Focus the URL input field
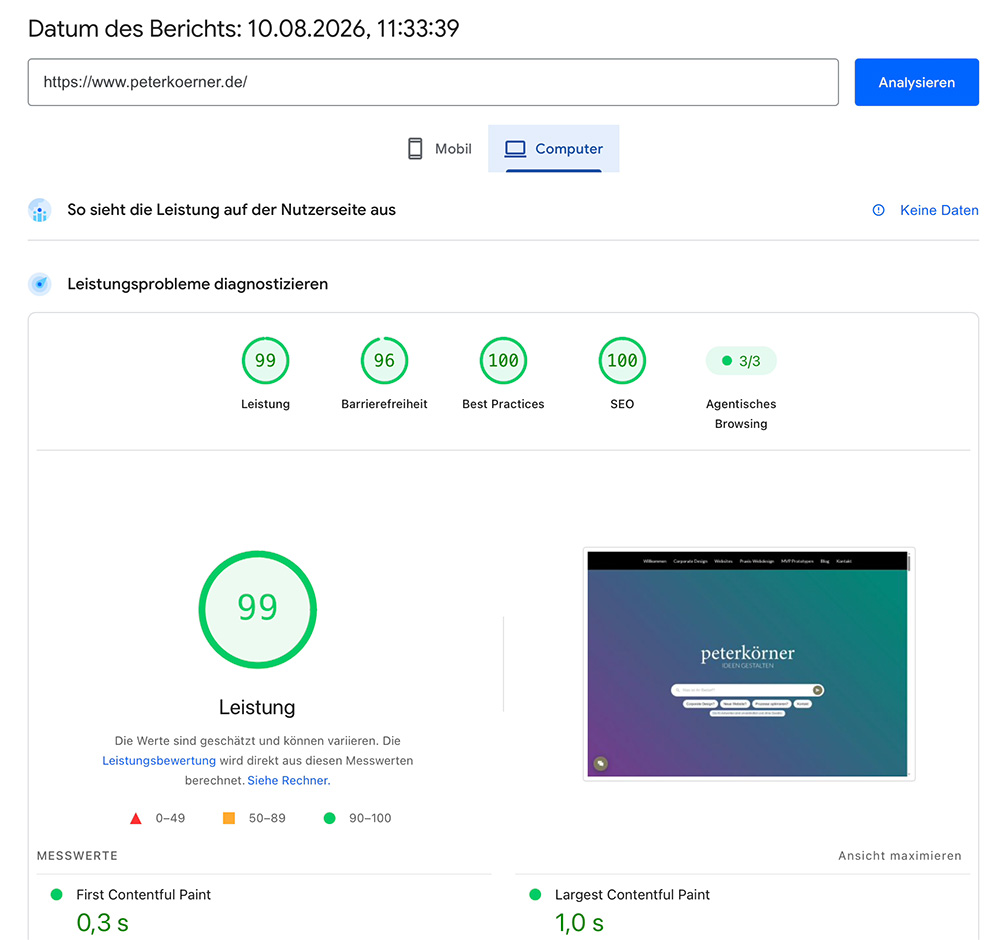The height and width of the screenshot is (940, 1000). [x=433, y=82]
